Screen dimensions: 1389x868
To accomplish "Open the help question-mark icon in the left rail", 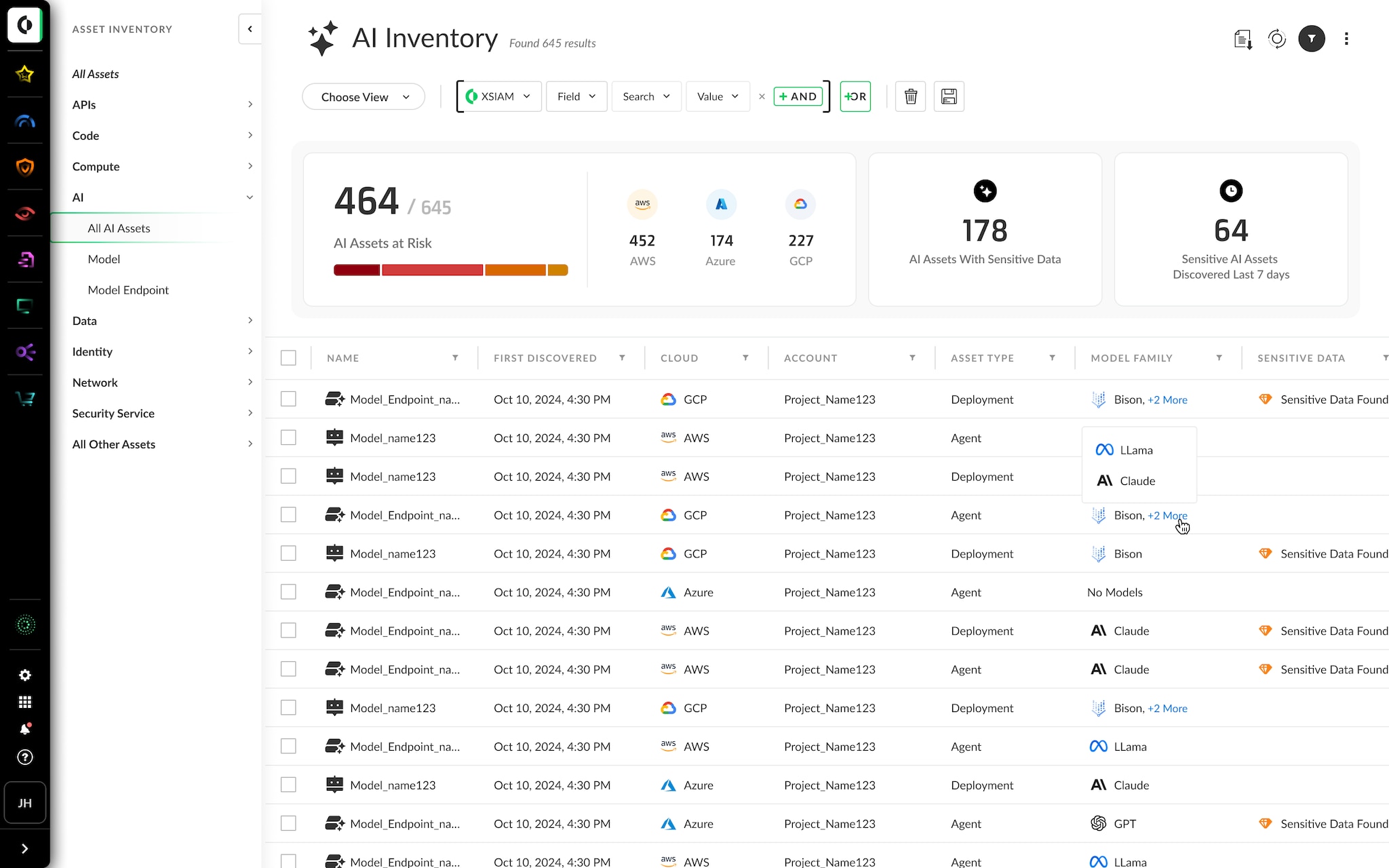I will point(25,757).
